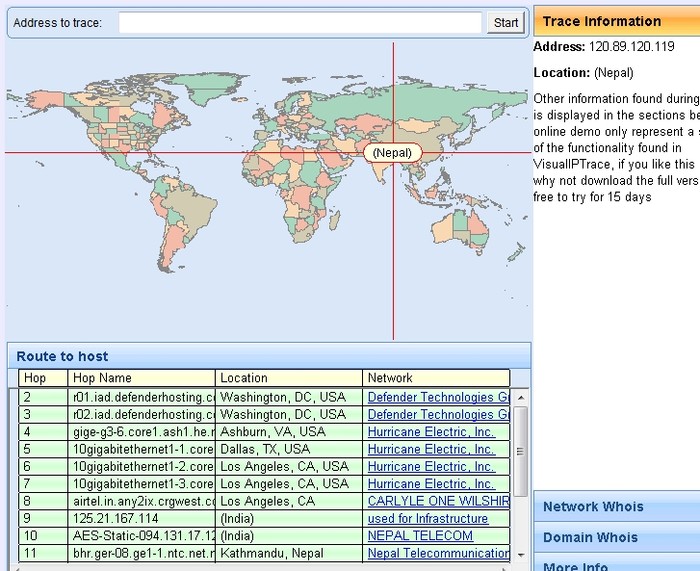Open Hurricane Electric link for Dallas hop
The height and width of the screenshot is (571, 700).
click(x=431, y=449)
